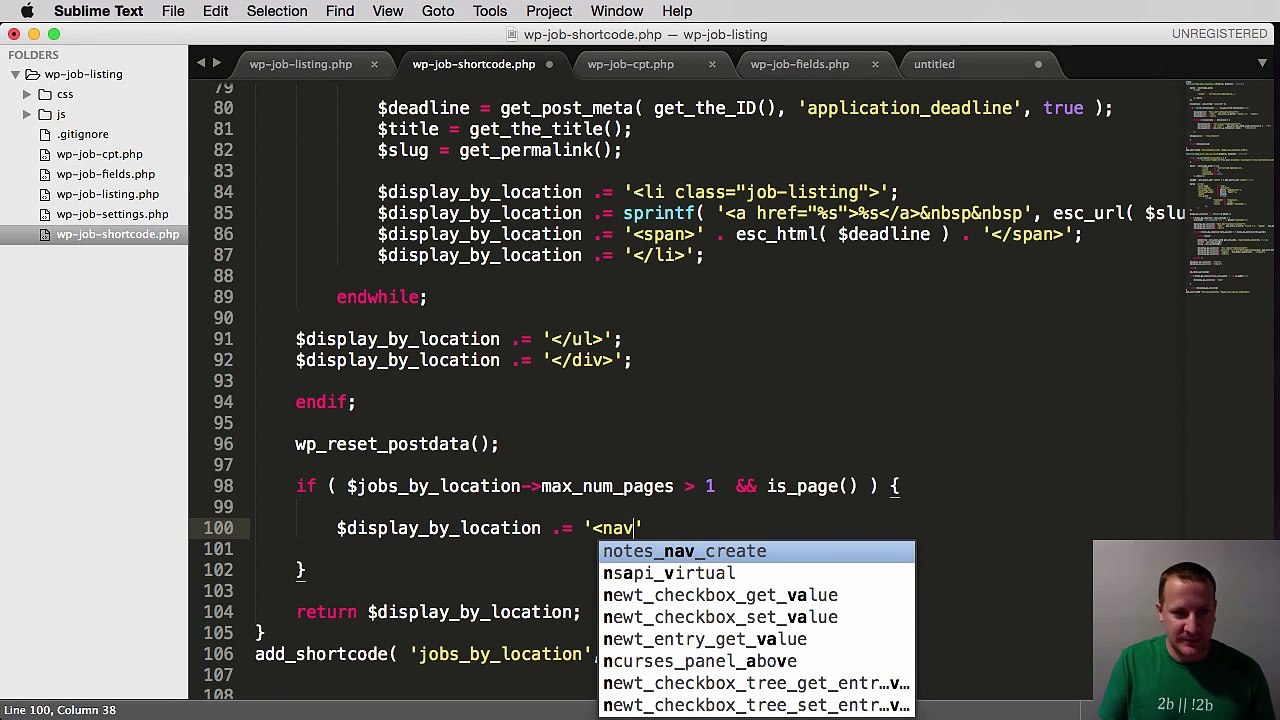
Task: Click the green zoom window button
Action: 54,34
